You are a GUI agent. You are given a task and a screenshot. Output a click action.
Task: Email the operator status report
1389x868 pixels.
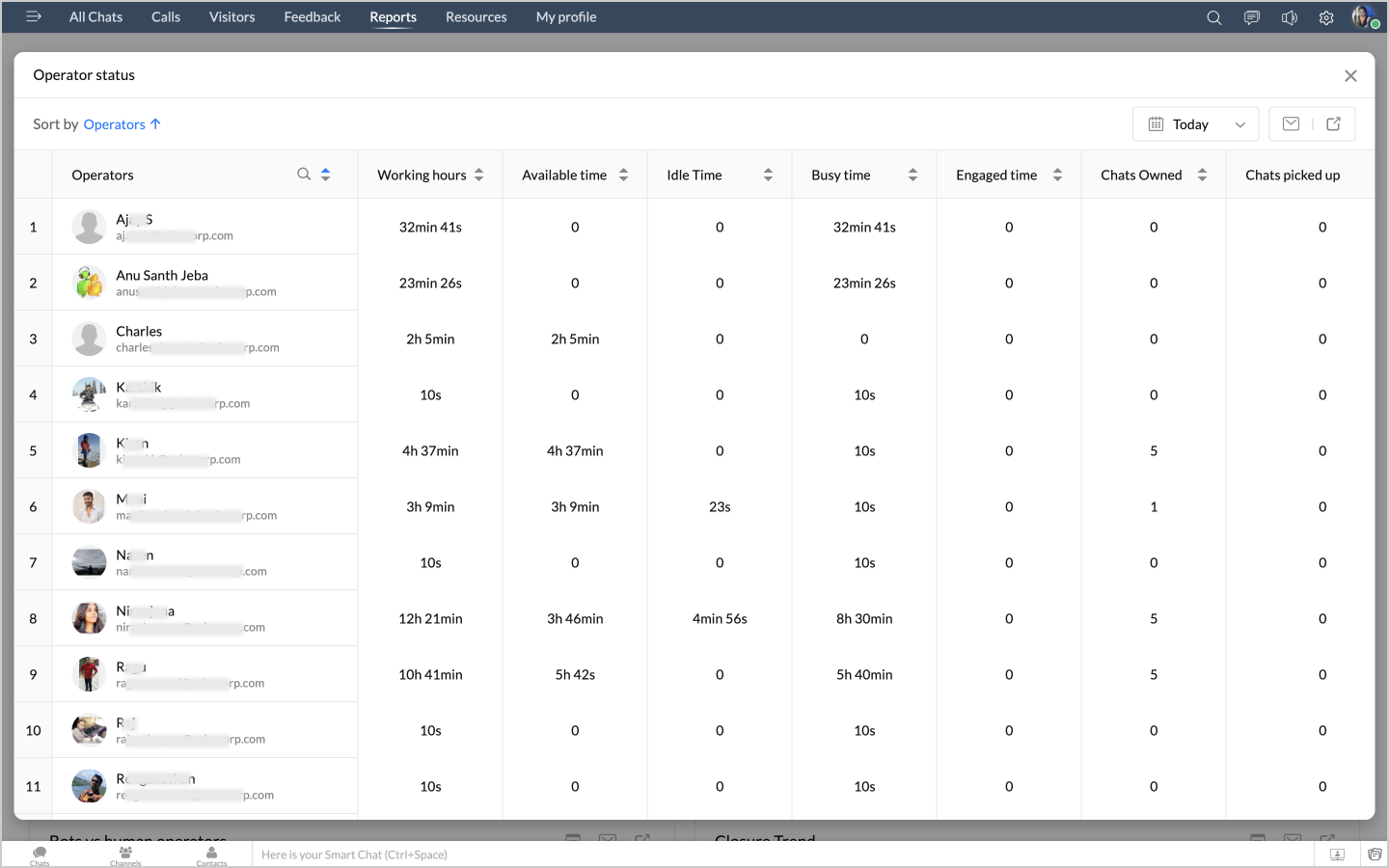[1291, 123]
